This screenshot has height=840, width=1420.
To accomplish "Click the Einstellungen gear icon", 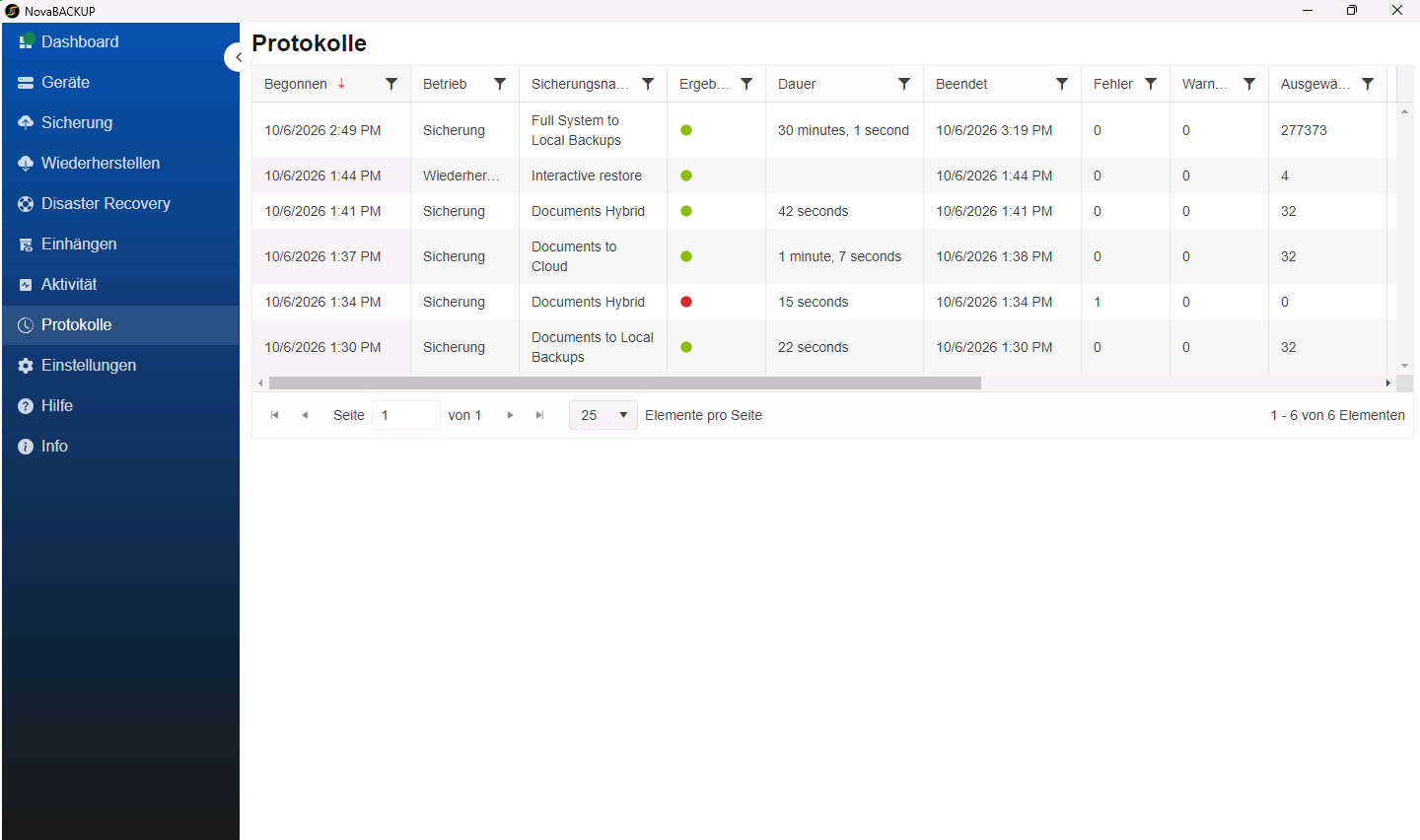I will 26,366.
